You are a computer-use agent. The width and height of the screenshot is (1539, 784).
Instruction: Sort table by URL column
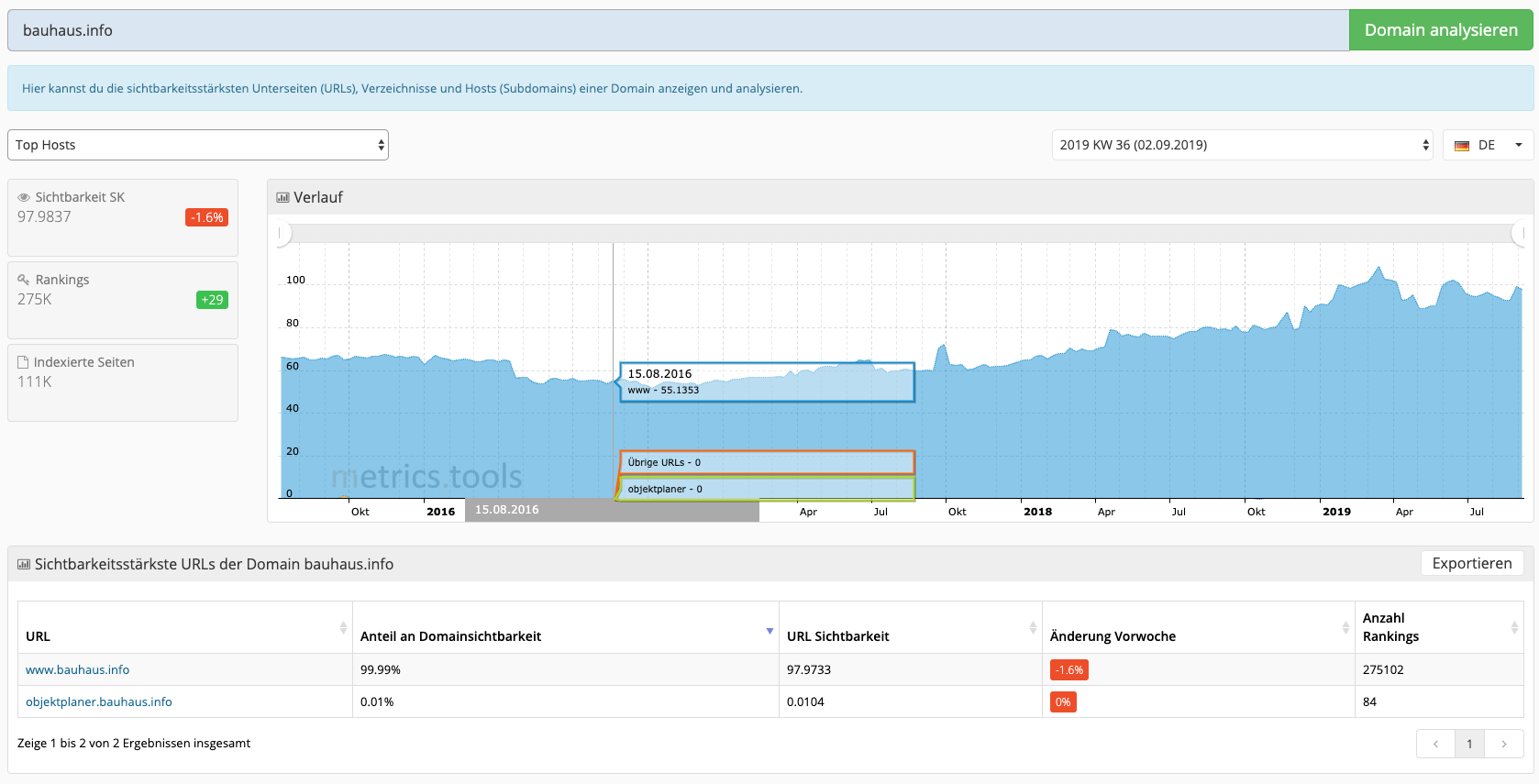[x=185, y=627]
